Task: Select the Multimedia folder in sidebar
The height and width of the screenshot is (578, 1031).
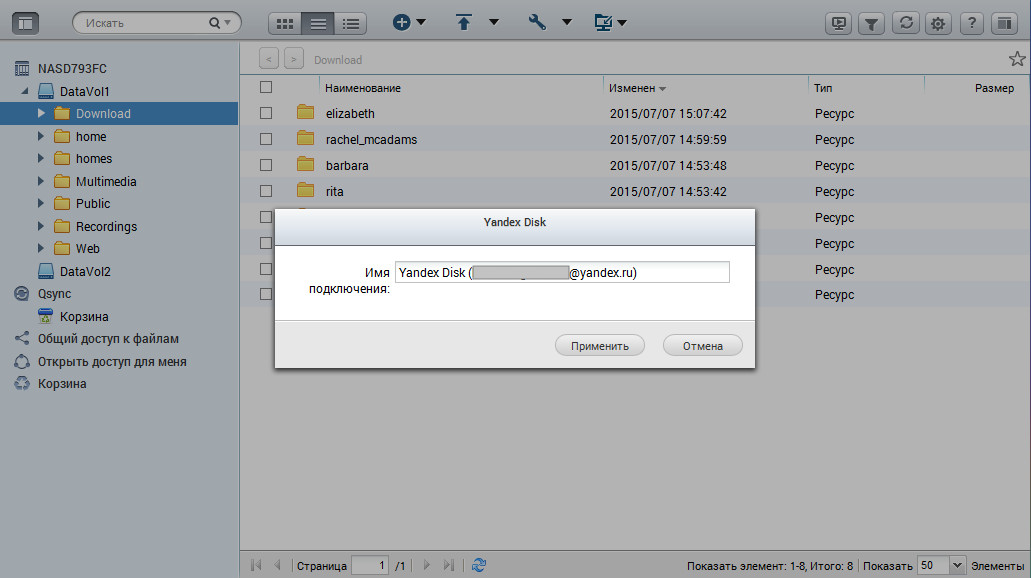Action: [106, 181]
